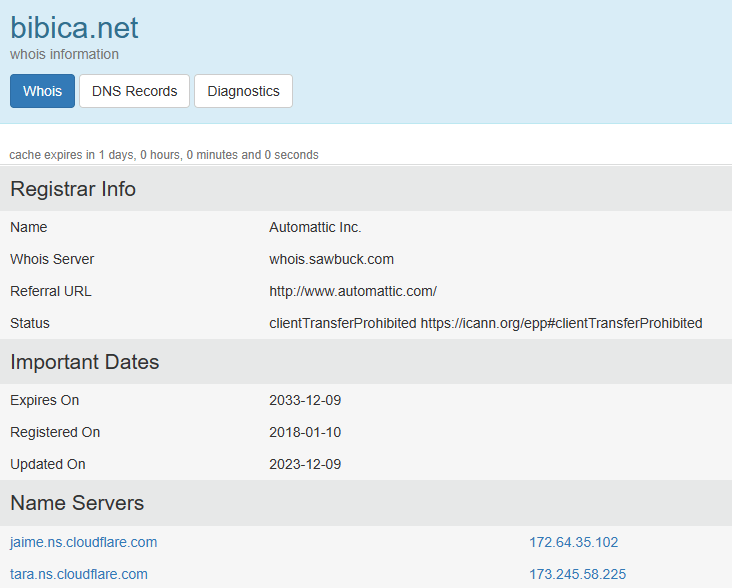Click the Updated On label
Viewport: 732px width, 588px height.
pyautogui.click(x=48, y=464)
